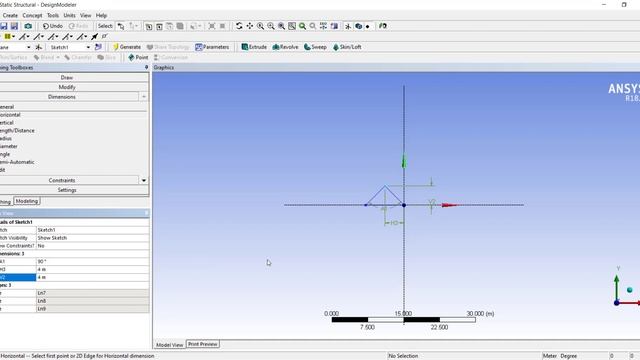Activate the new selection pointer icon

pos(121,26)
